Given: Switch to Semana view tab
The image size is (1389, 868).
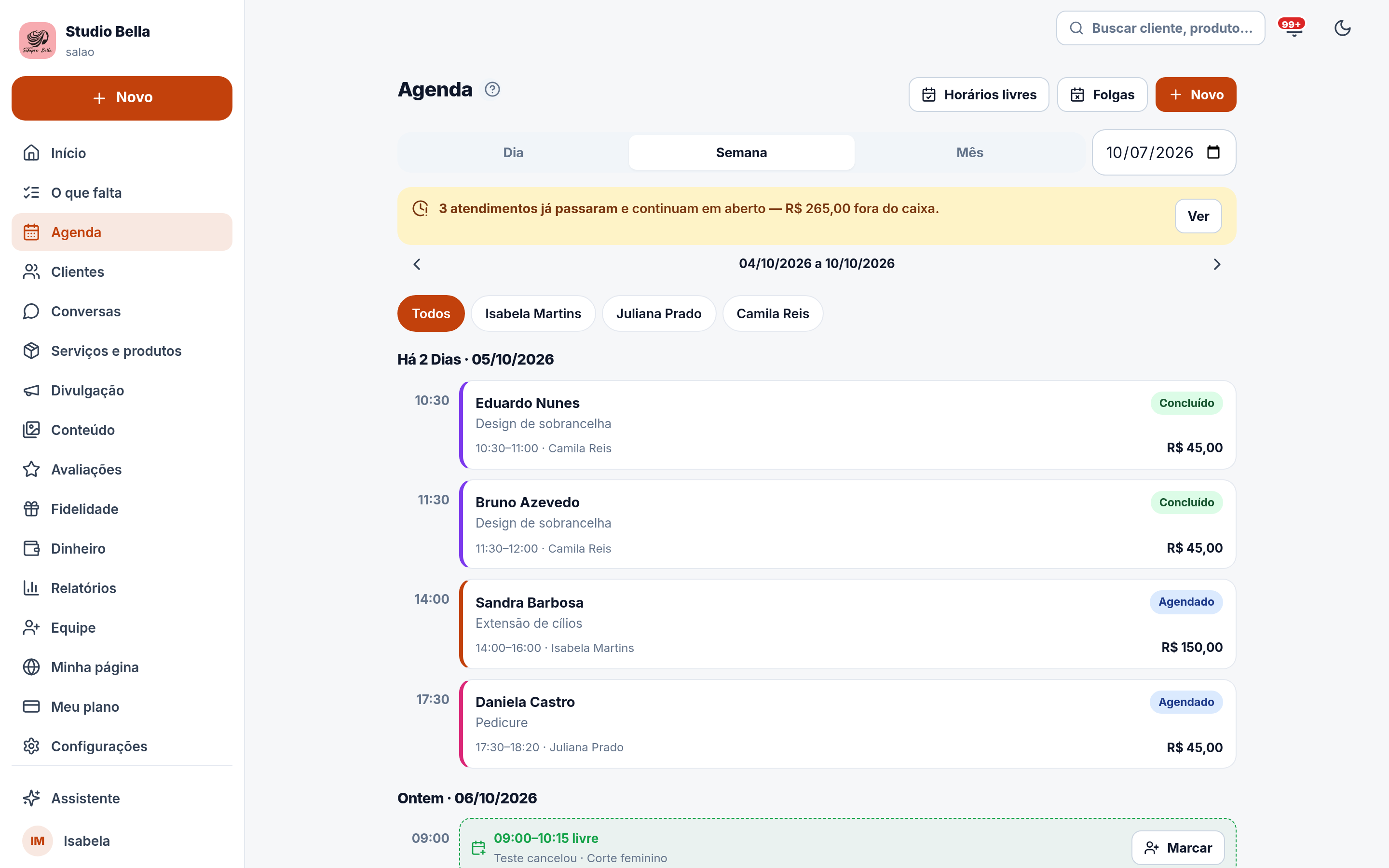Looking at the screenshot, I should pos(742,153).
